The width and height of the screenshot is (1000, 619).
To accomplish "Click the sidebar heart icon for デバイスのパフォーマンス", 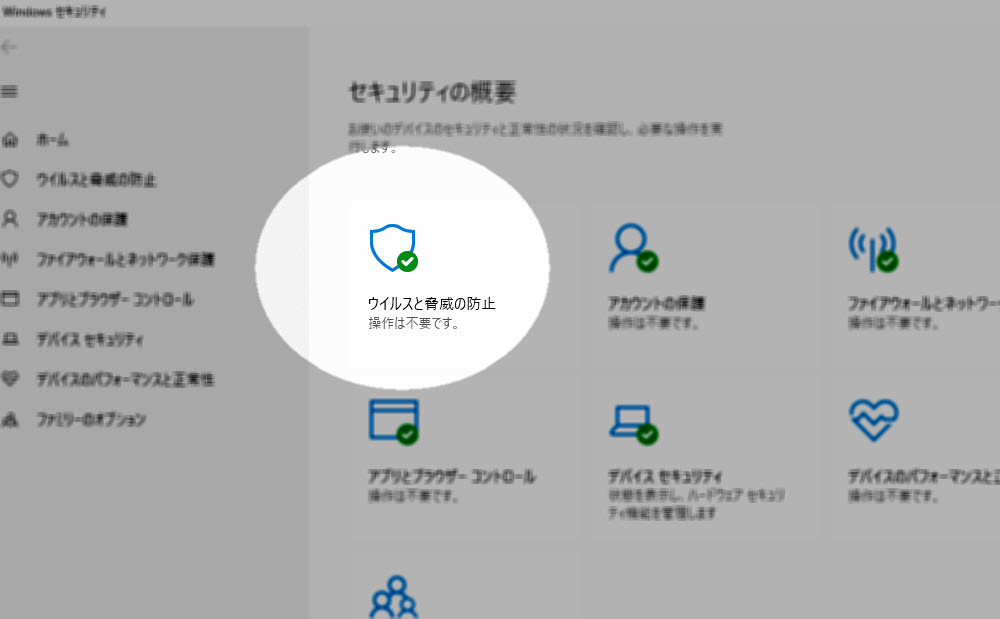I will tap(10, 380).
